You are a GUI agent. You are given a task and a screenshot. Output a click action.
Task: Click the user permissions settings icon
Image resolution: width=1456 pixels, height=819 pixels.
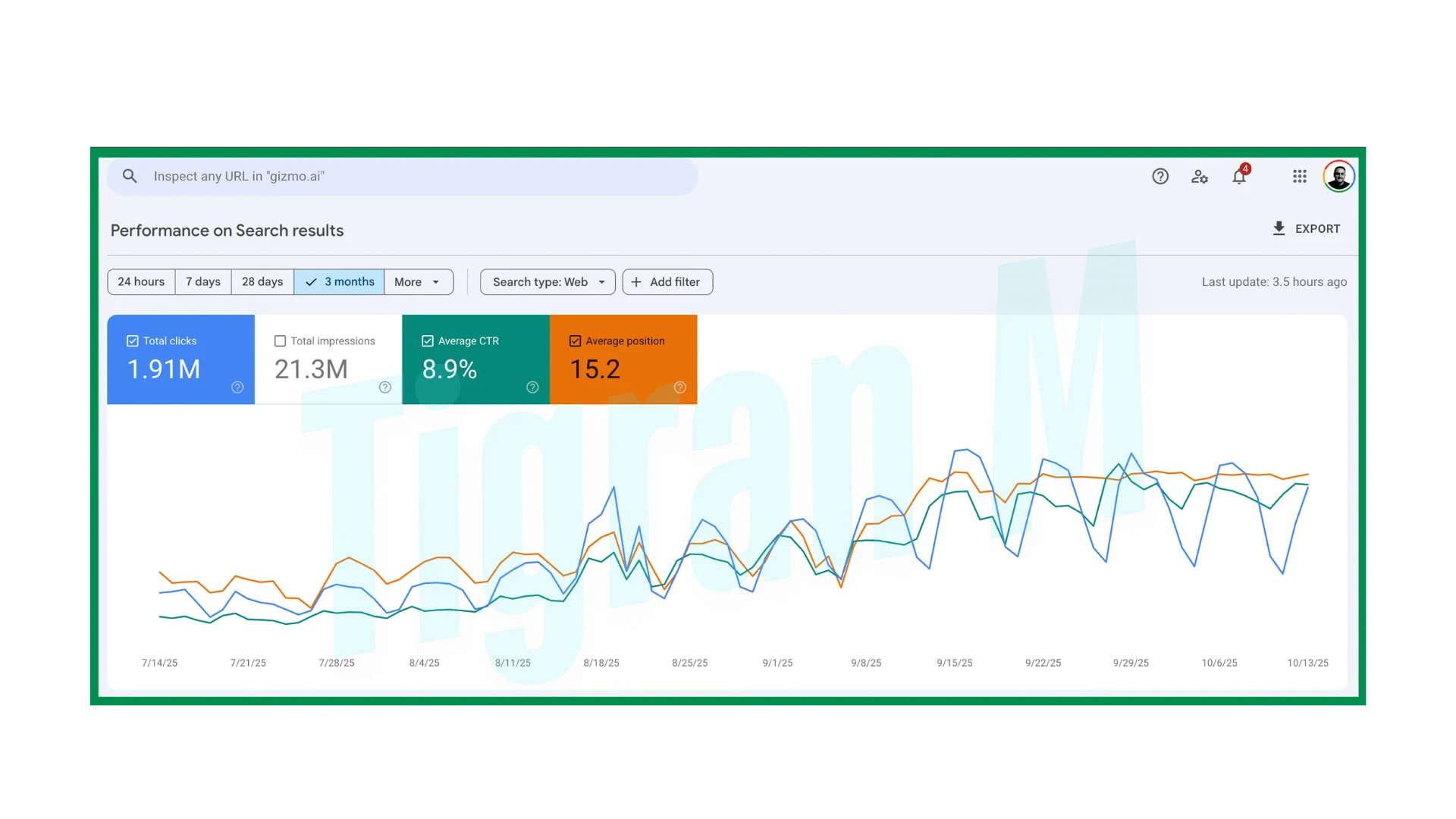(1200, 176)
